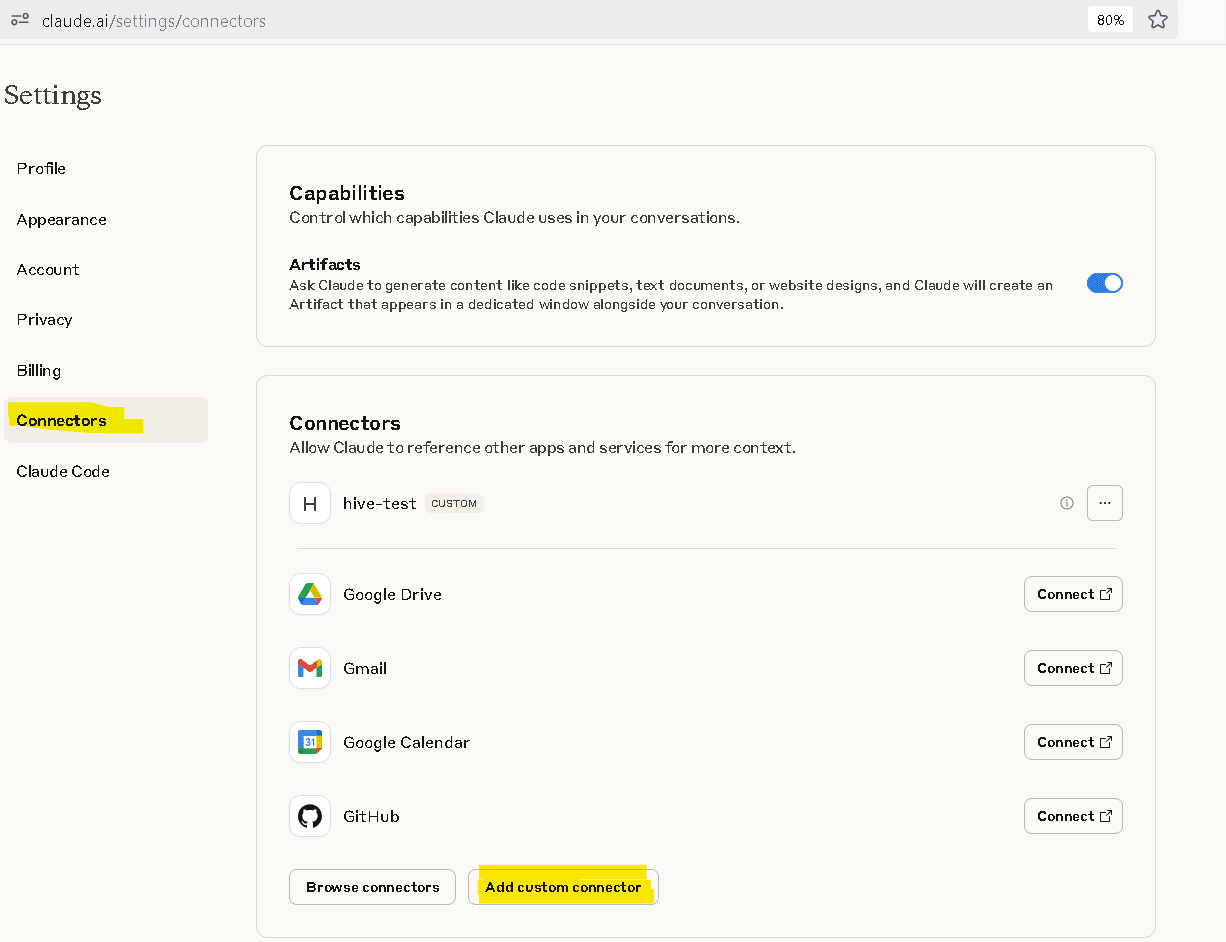Connect Google Drive to Claude

[x=1073, y=594]
